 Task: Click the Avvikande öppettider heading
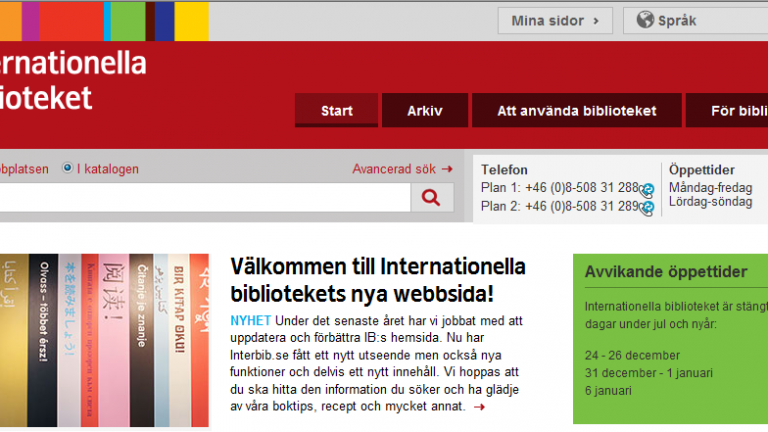click(666, 272)
